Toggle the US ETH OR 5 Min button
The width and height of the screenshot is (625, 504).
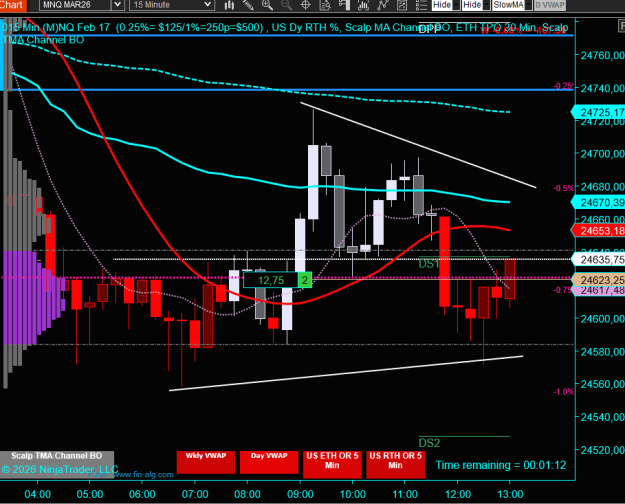pyautogui.click(x=332, y=464)
